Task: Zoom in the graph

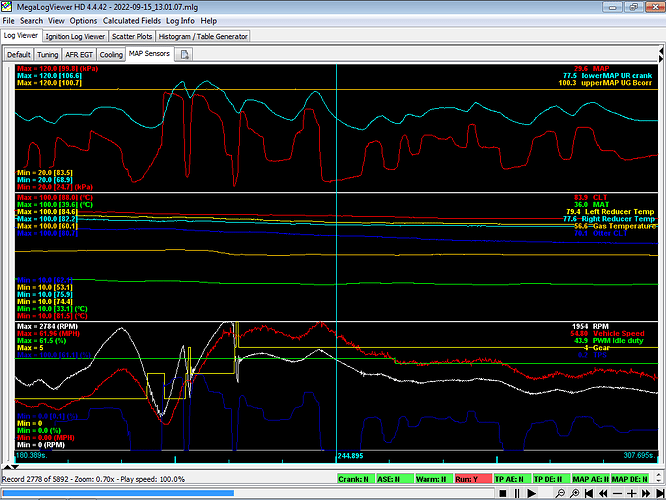Action: pyautogui.click(x=575, y=493)
